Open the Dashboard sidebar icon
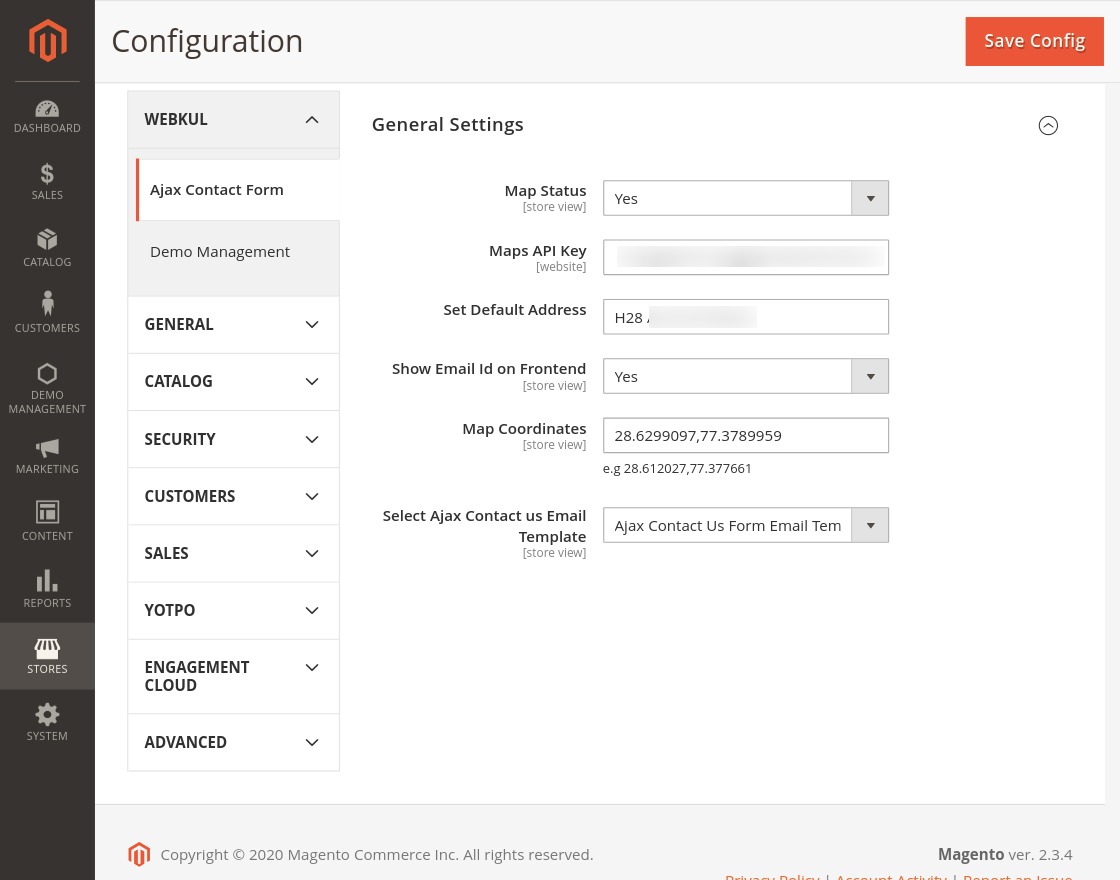1120x880 pixels. tap(47, 108)
